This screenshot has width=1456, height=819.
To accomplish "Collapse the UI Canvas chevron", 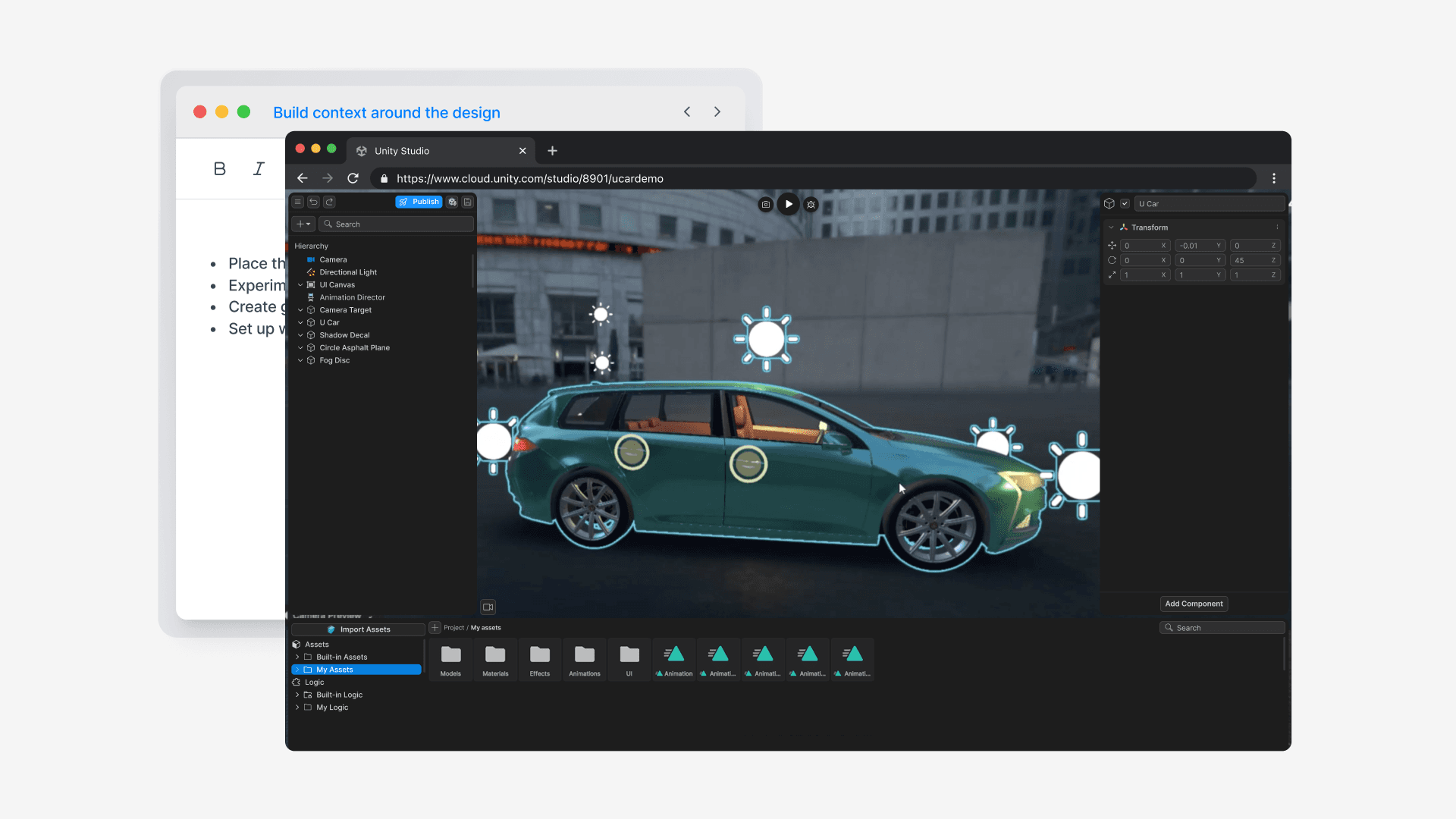I will pos(300,285).
